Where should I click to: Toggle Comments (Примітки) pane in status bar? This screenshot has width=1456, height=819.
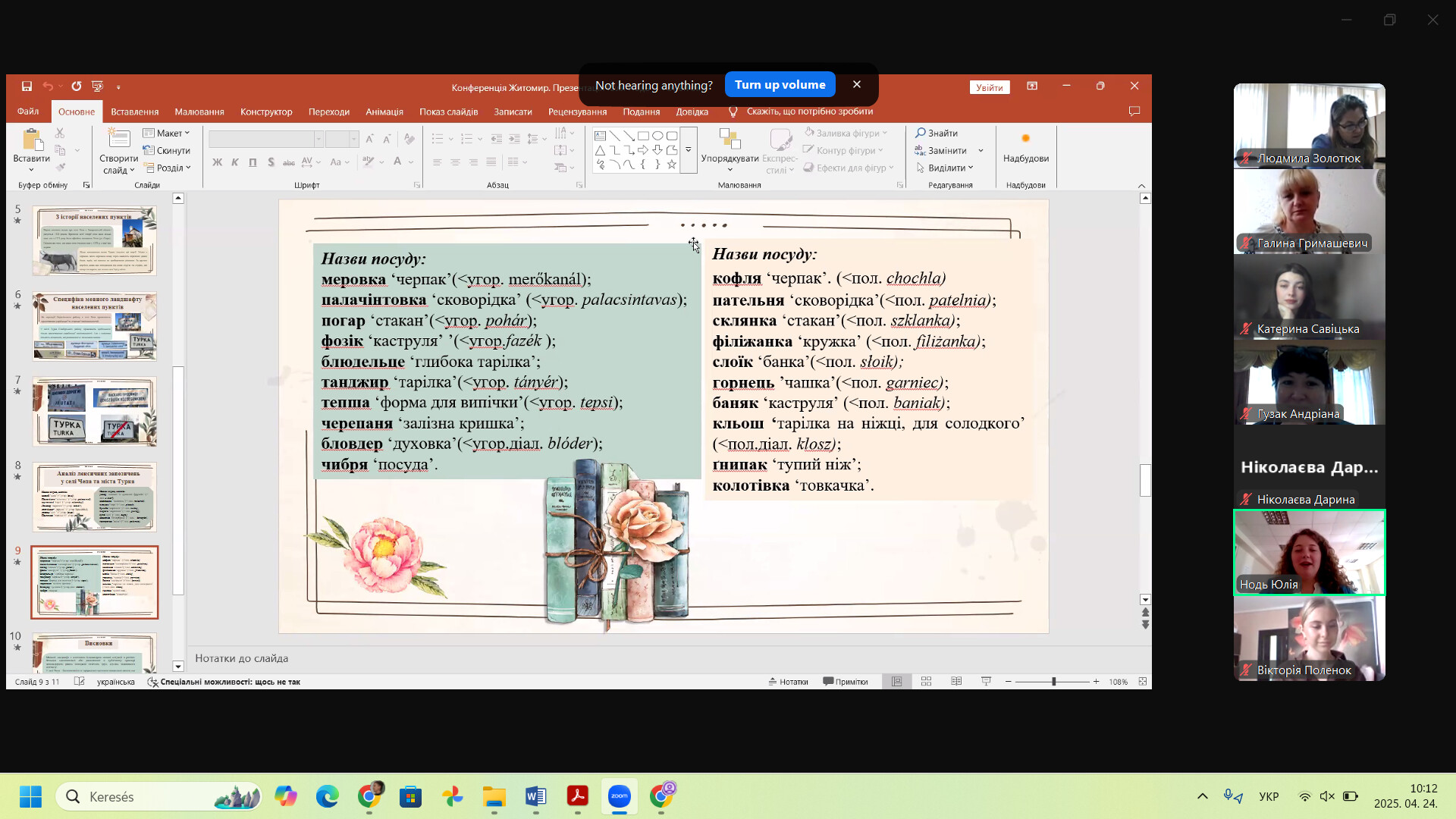pyautogui.click(x=846, y=682)
